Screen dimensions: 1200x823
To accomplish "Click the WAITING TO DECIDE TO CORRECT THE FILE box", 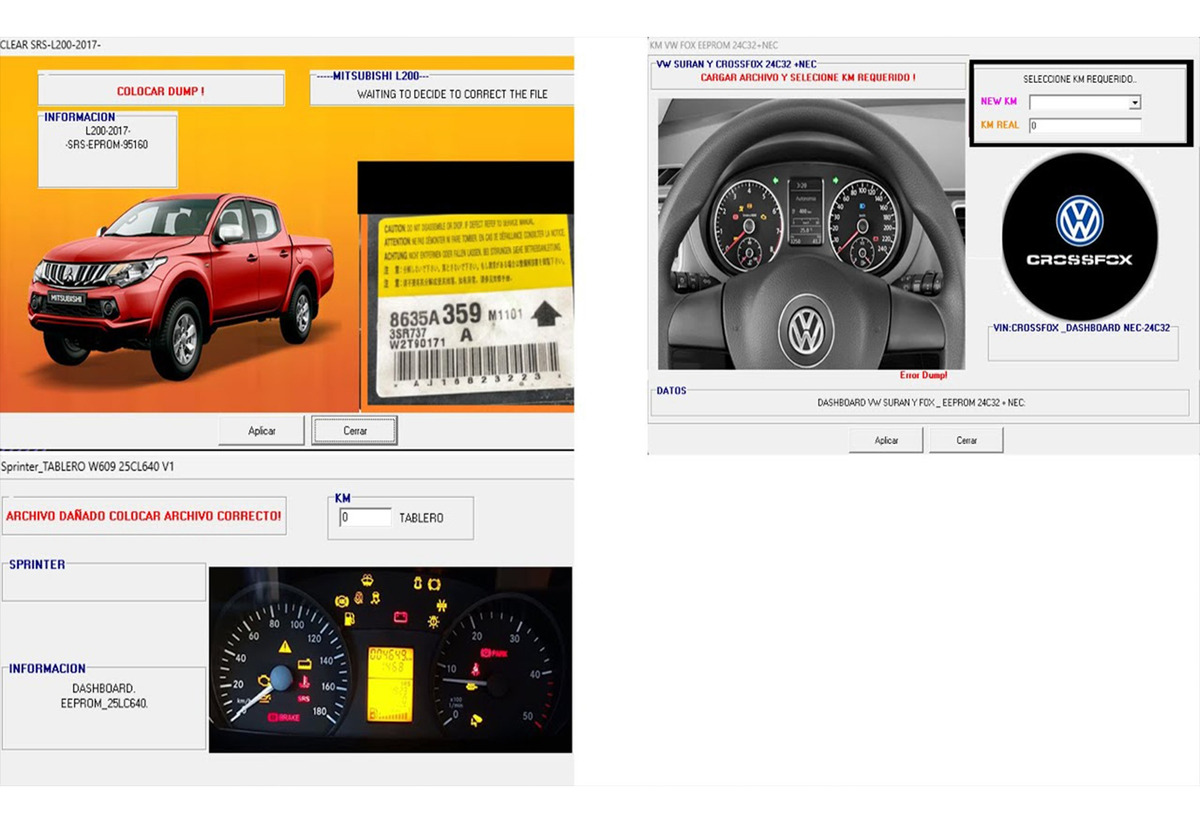I will point(442,90).
